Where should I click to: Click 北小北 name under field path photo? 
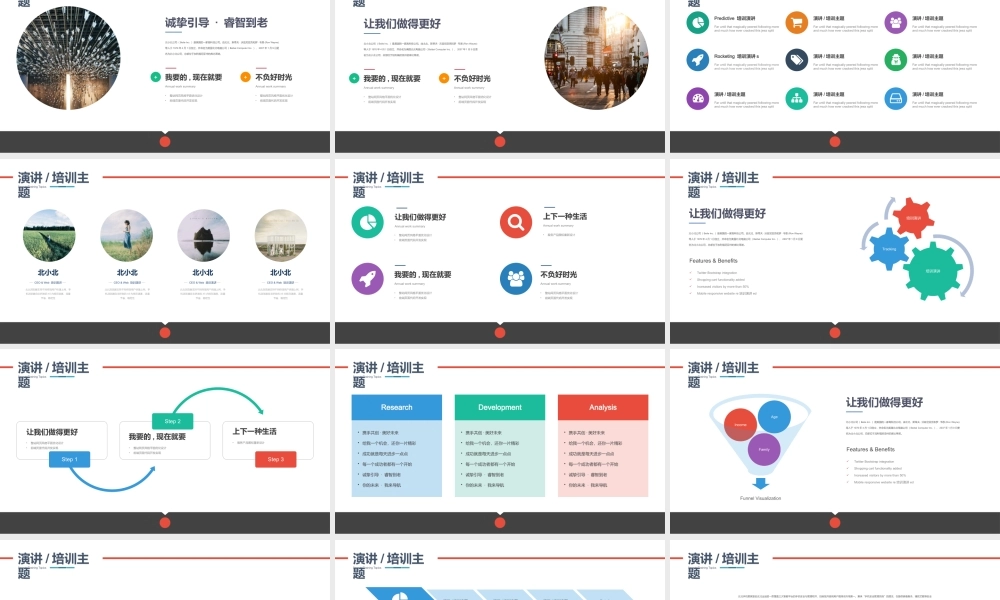[48, 272]
